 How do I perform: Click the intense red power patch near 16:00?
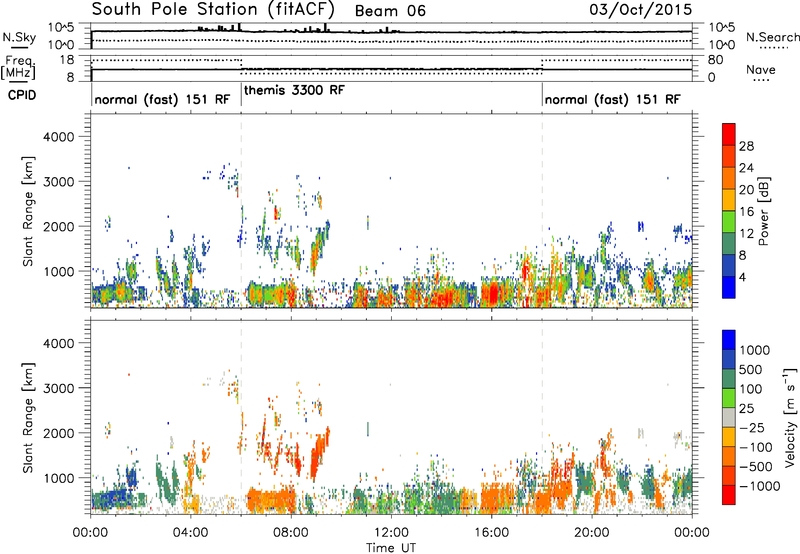[493, 294]
